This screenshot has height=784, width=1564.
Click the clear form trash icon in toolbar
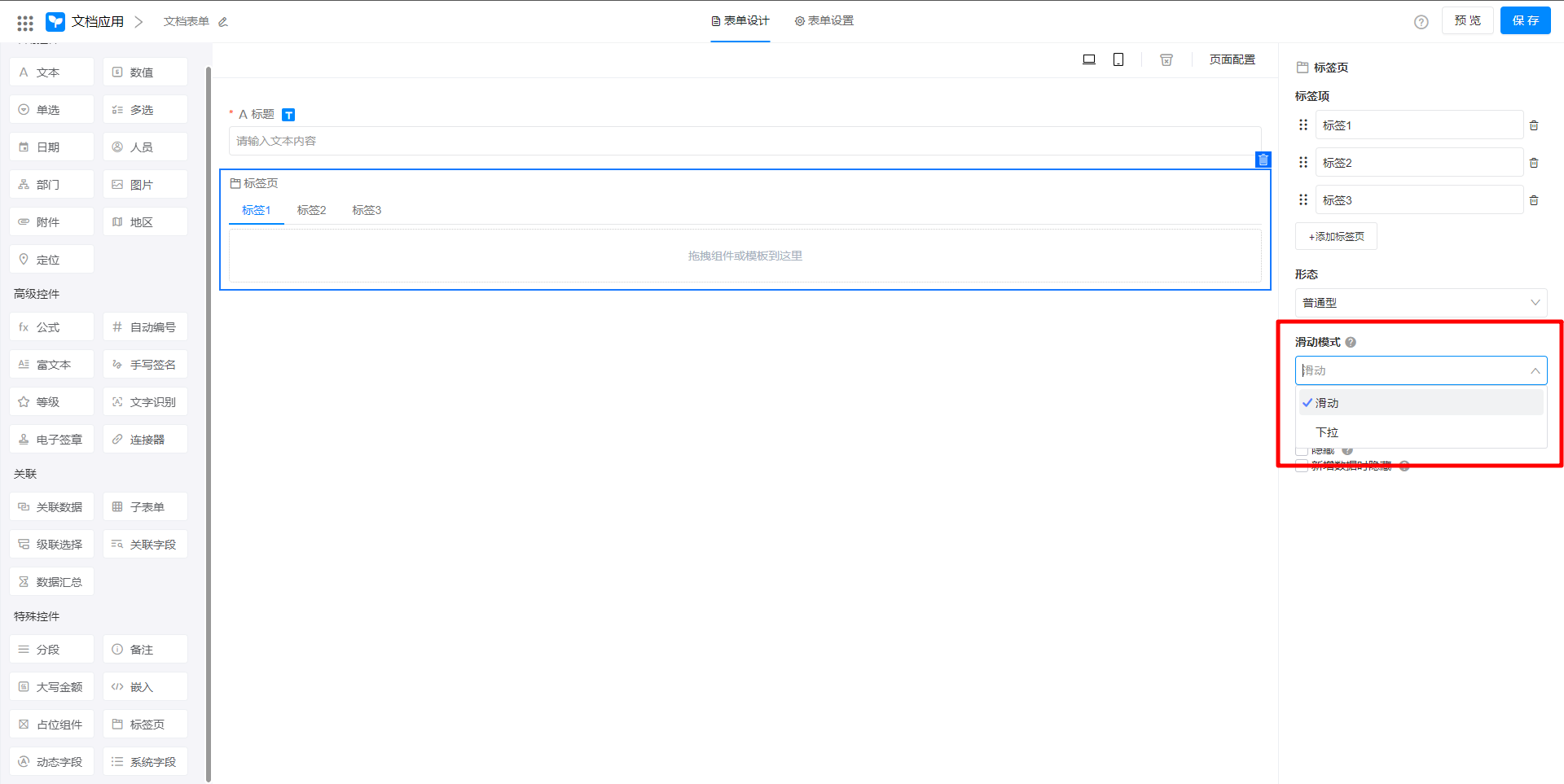[x=1166, y=59]
